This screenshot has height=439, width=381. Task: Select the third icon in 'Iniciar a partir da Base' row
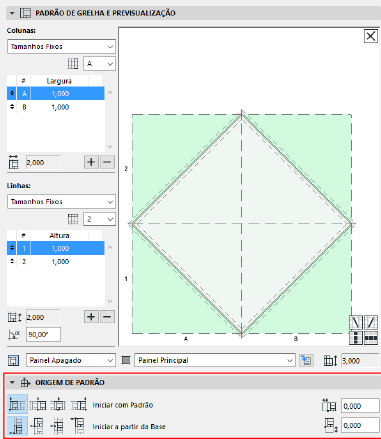(57, 426)
